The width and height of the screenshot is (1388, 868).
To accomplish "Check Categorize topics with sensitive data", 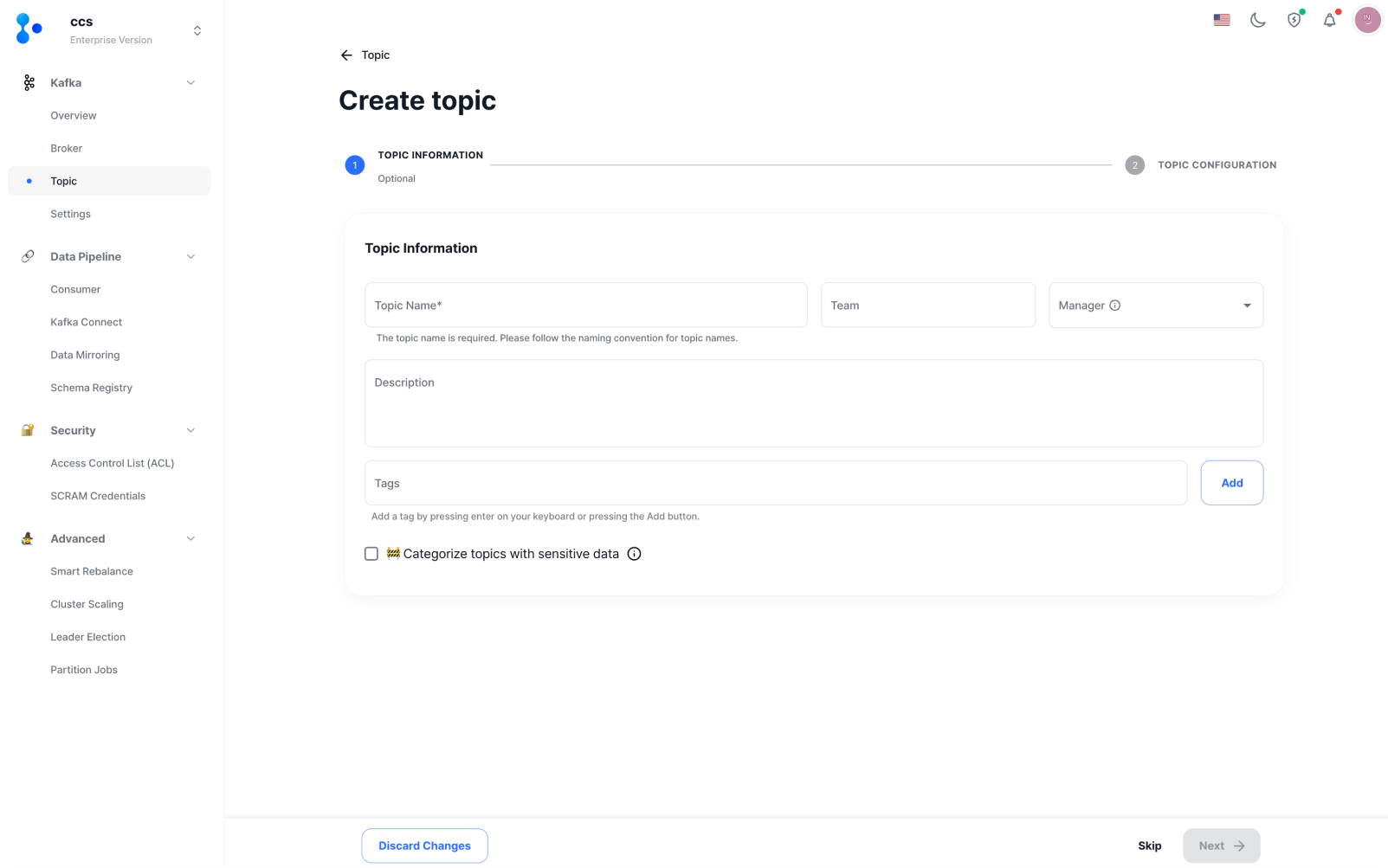I will point(371,554).
